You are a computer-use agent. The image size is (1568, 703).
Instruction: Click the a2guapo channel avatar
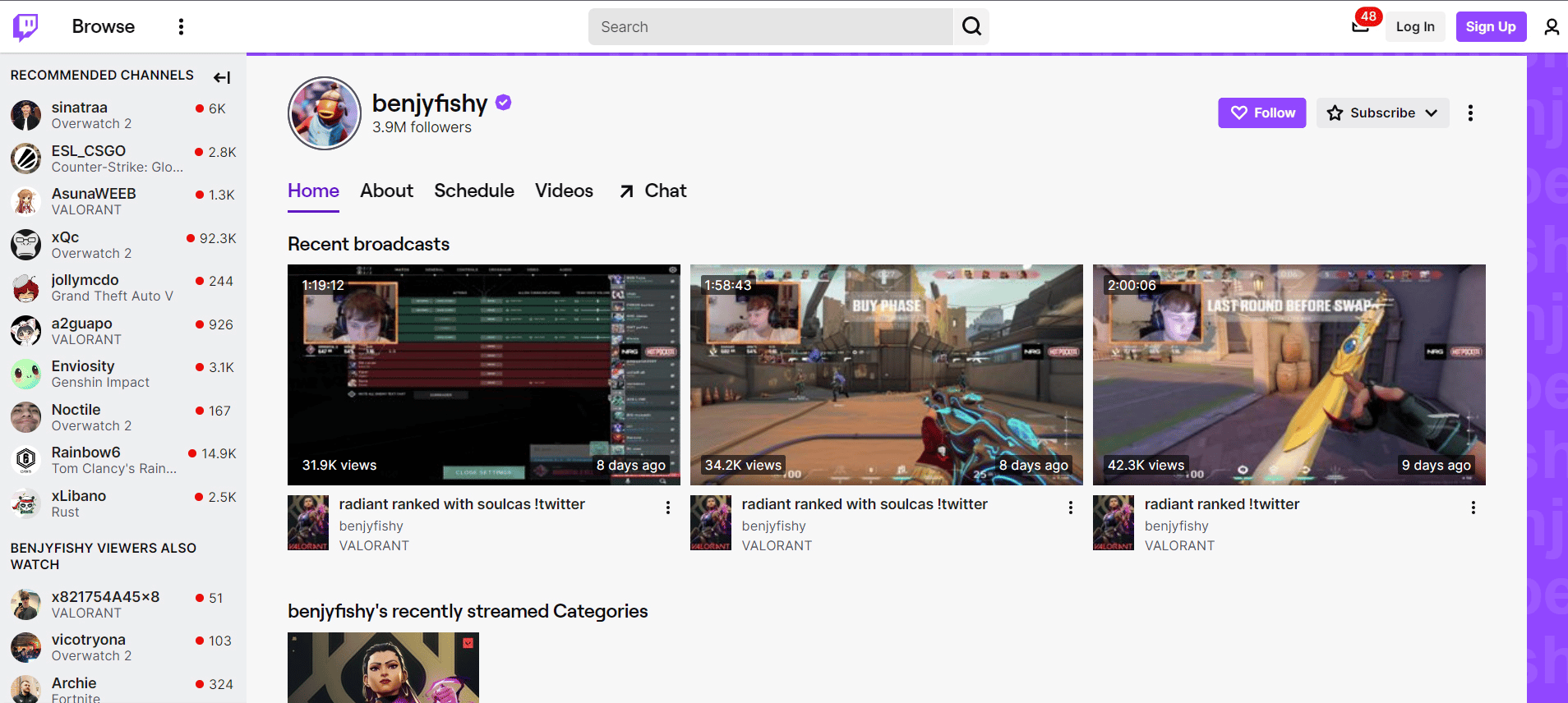pyautogui.click(x=26, y=331)
